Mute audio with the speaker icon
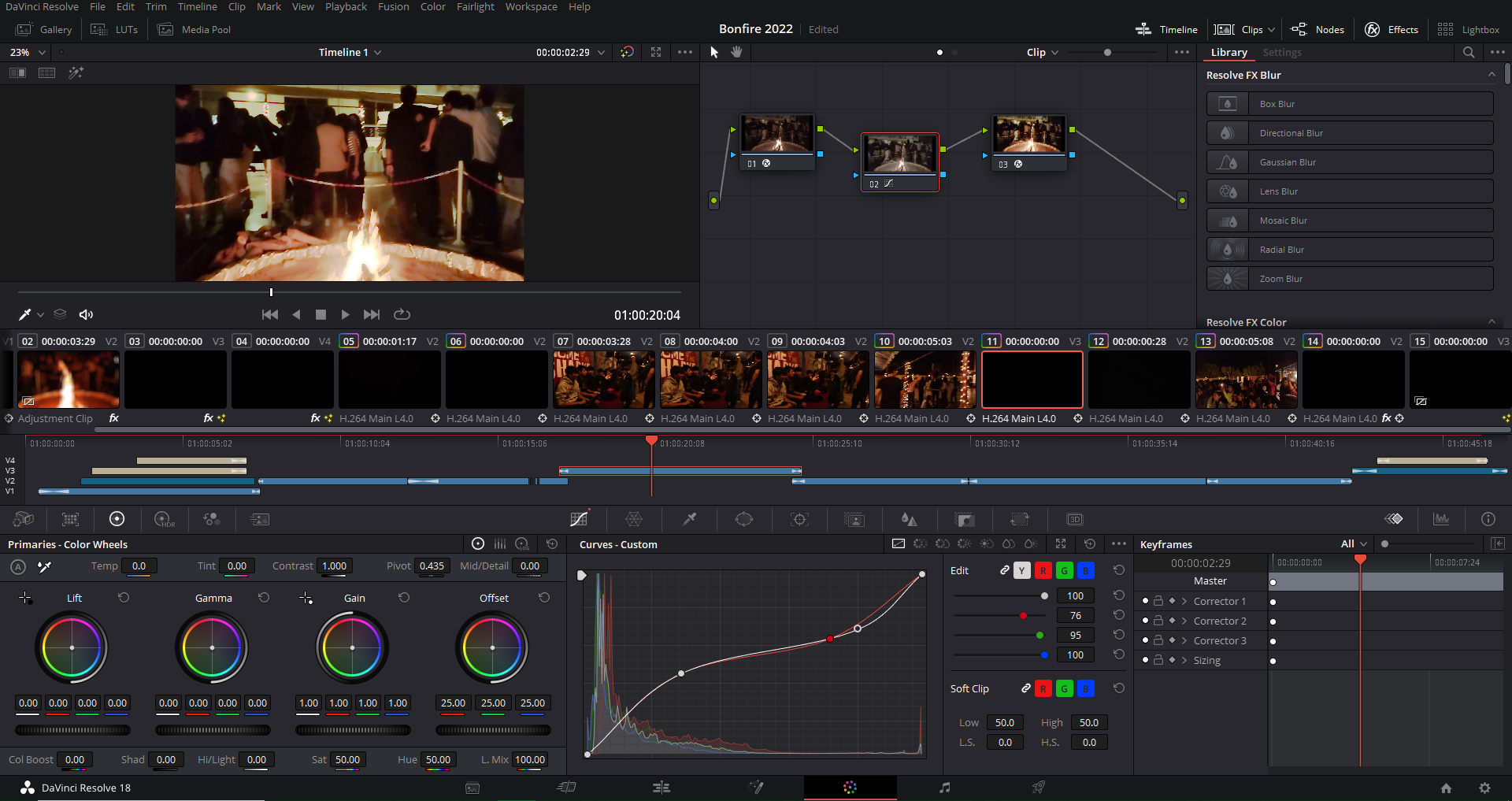 click(87, 314)
